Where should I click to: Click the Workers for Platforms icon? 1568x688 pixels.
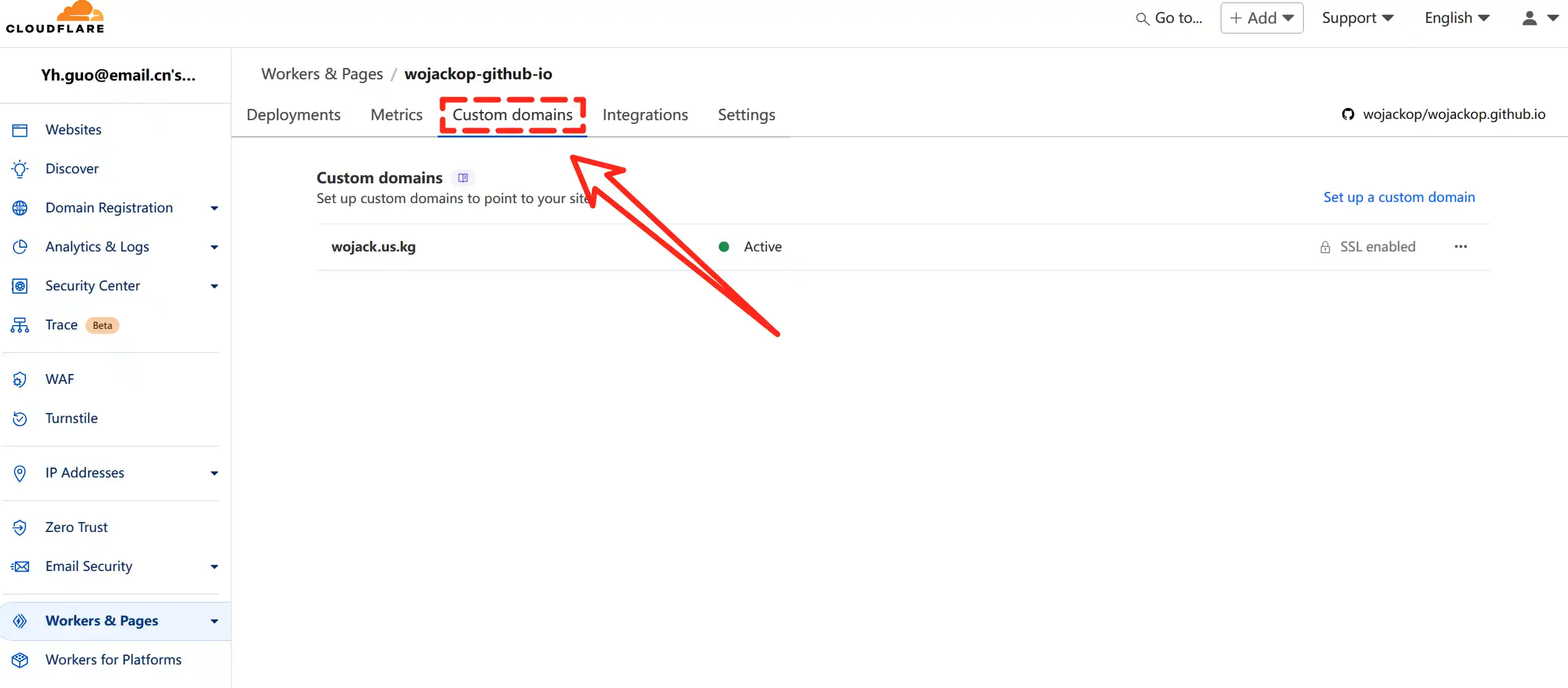(x=20, y=660)
